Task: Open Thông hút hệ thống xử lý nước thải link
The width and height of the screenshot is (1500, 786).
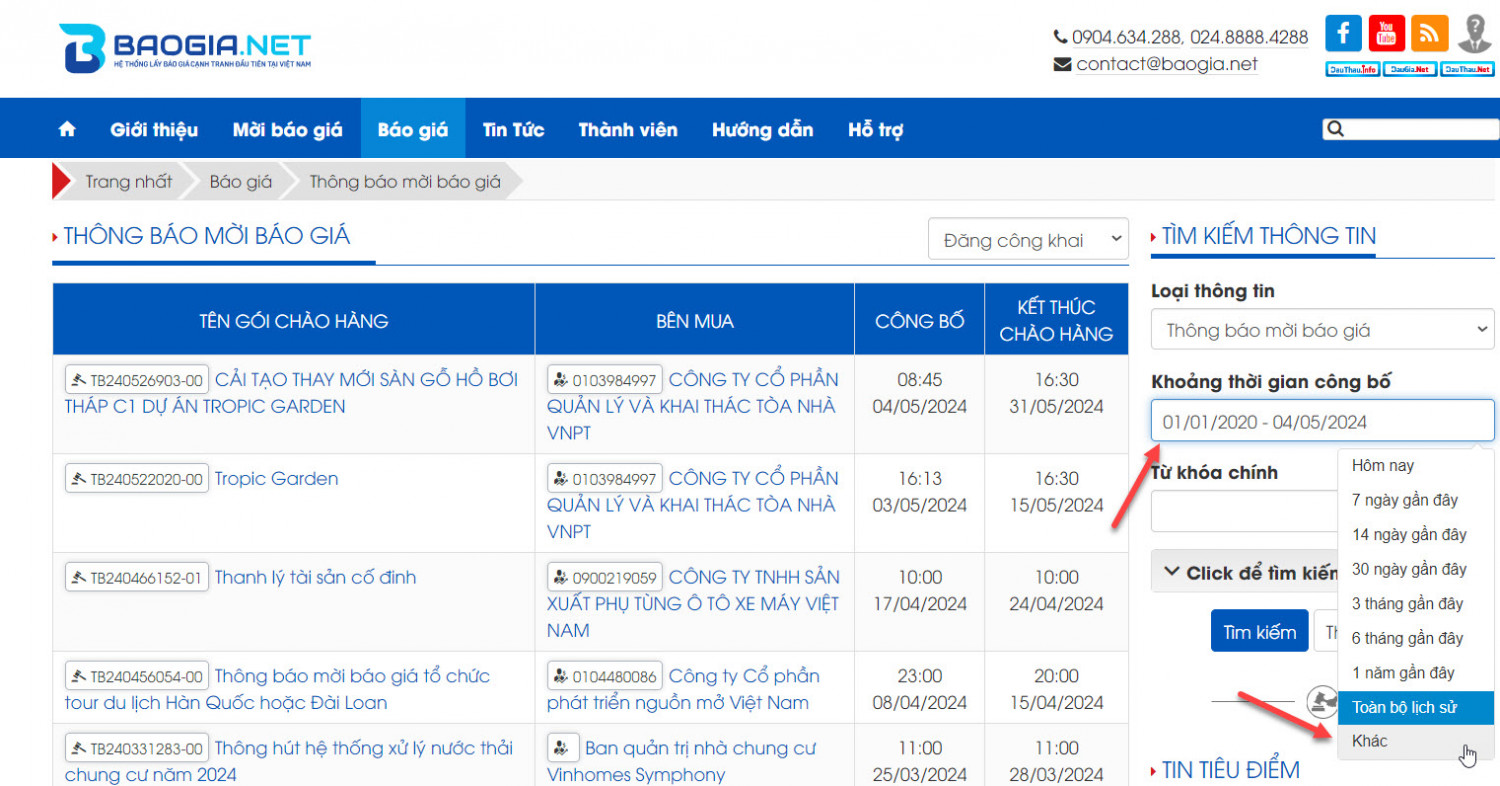Action: pyautogui.click(x=289, y=761)
